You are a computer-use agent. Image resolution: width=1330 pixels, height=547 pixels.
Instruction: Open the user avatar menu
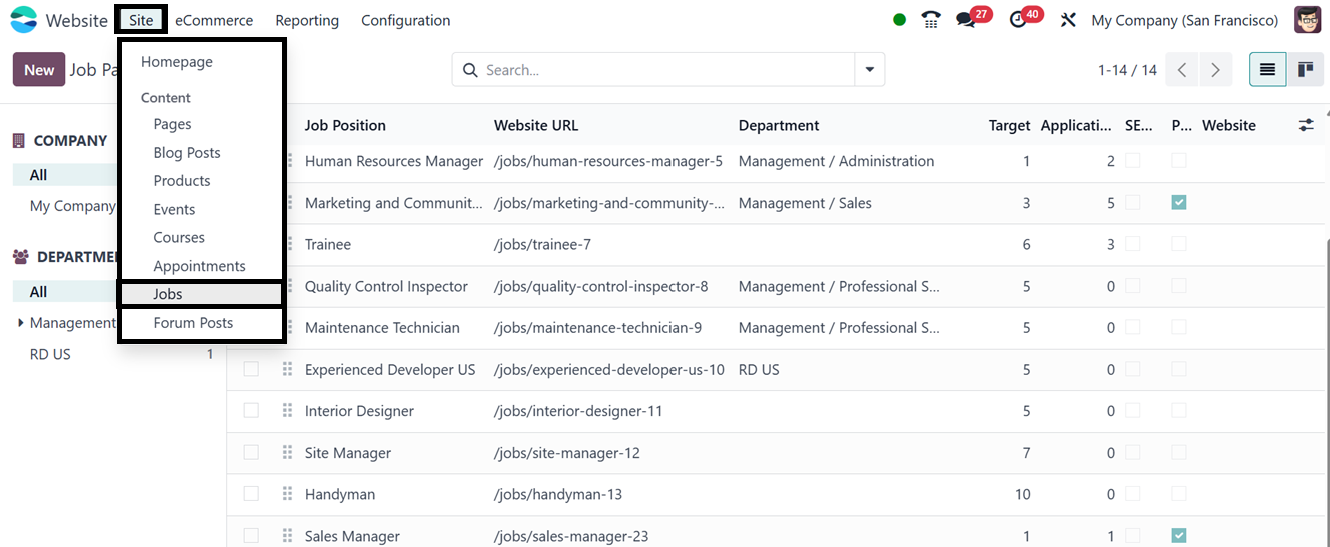click(1307, 20)
